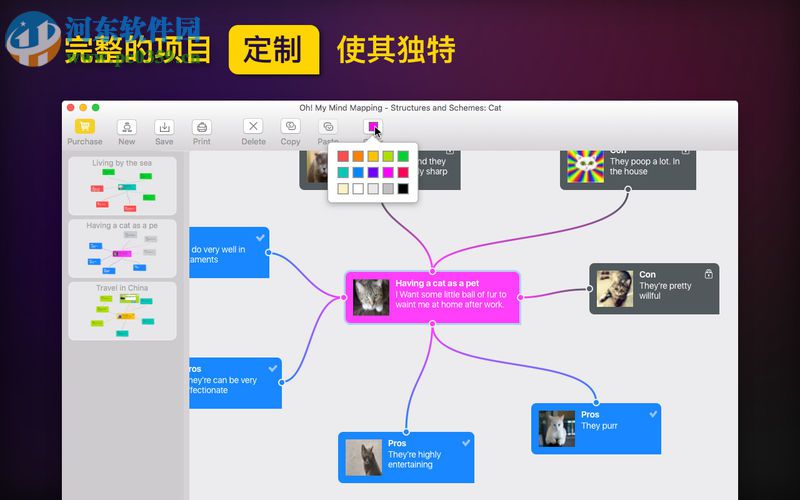Click the connector point below central node
Viewport: 800px width, 500px height.
433,323
